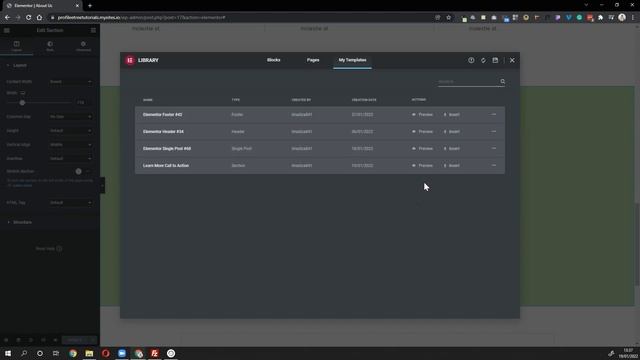Collapse the Elementor side panel handle

[x=102, y=186]
